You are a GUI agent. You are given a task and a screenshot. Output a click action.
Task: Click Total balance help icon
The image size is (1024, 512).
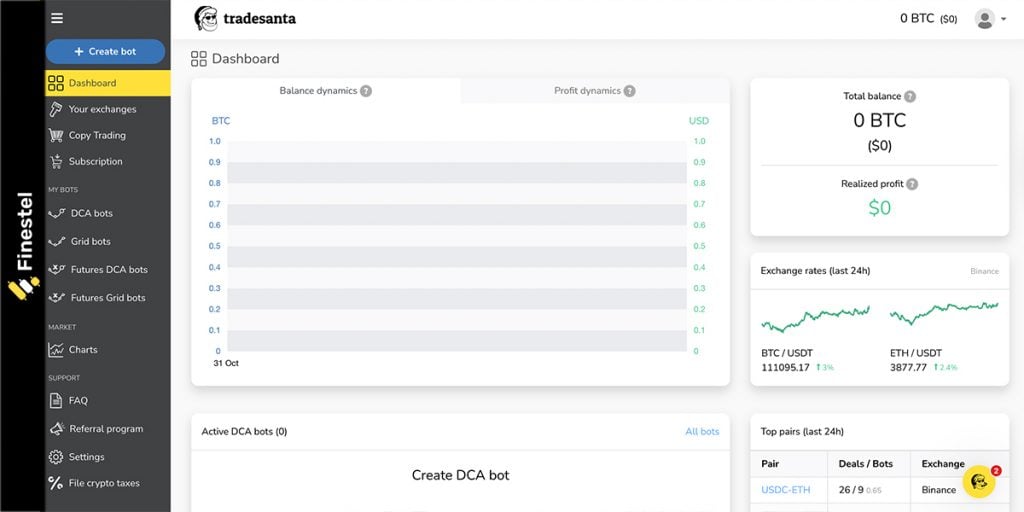pyautogui.click(x=910, y=96)
